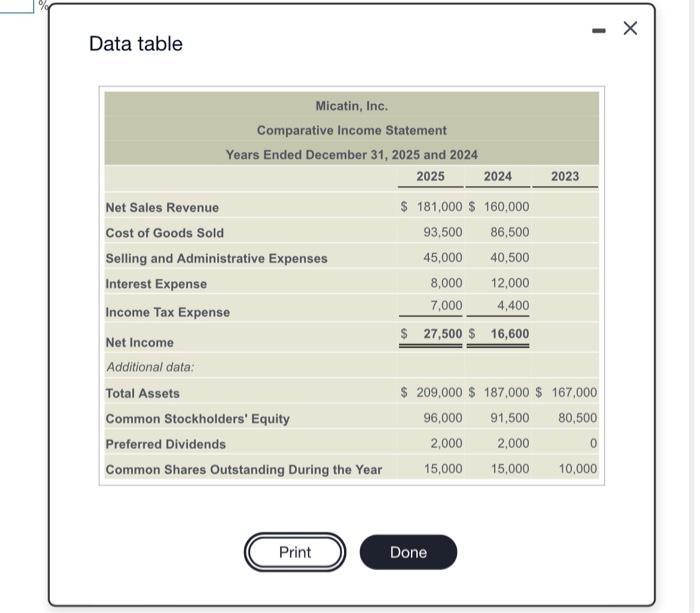Click the 'Income Tax Expense' label
This screenshot has height=613, width=700.
pyautogui.click(x=168, y=312)
